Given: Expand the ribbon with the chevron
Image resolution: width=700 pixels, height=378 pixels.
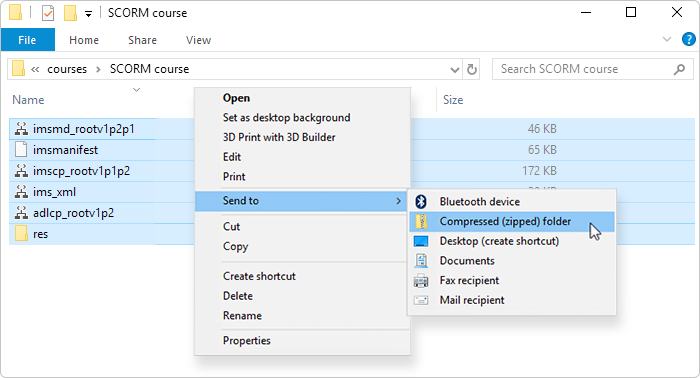Looking at the screenshot, I should coord(667,39).
